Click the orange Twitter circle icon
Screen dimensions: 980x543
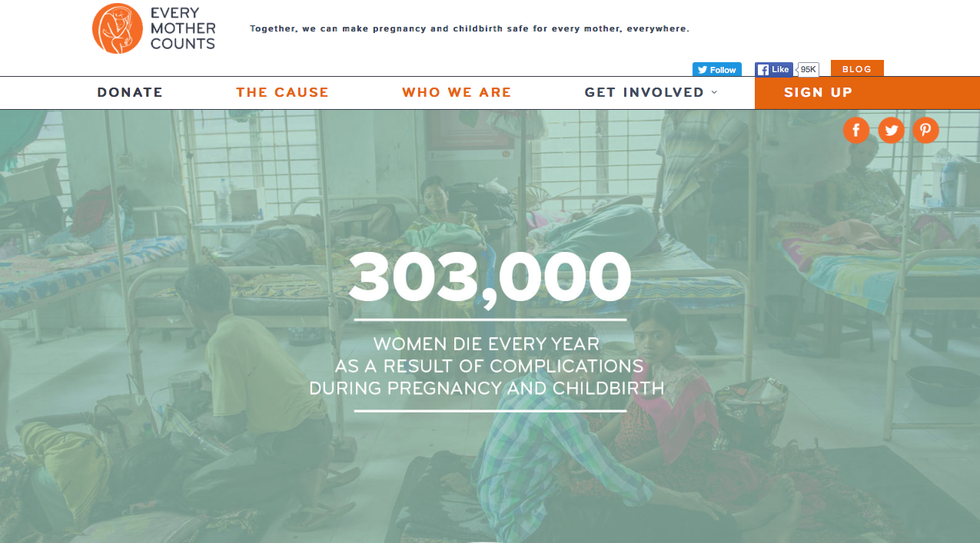pyautogui.click(x=891, y=130)
